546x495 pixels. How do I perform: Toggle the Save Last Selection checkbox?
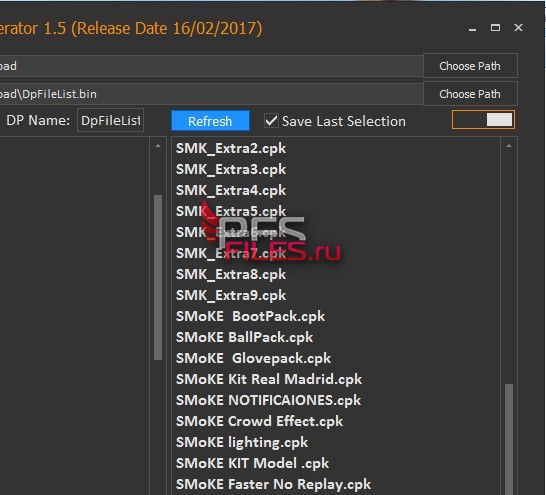(x=271, y=121)
